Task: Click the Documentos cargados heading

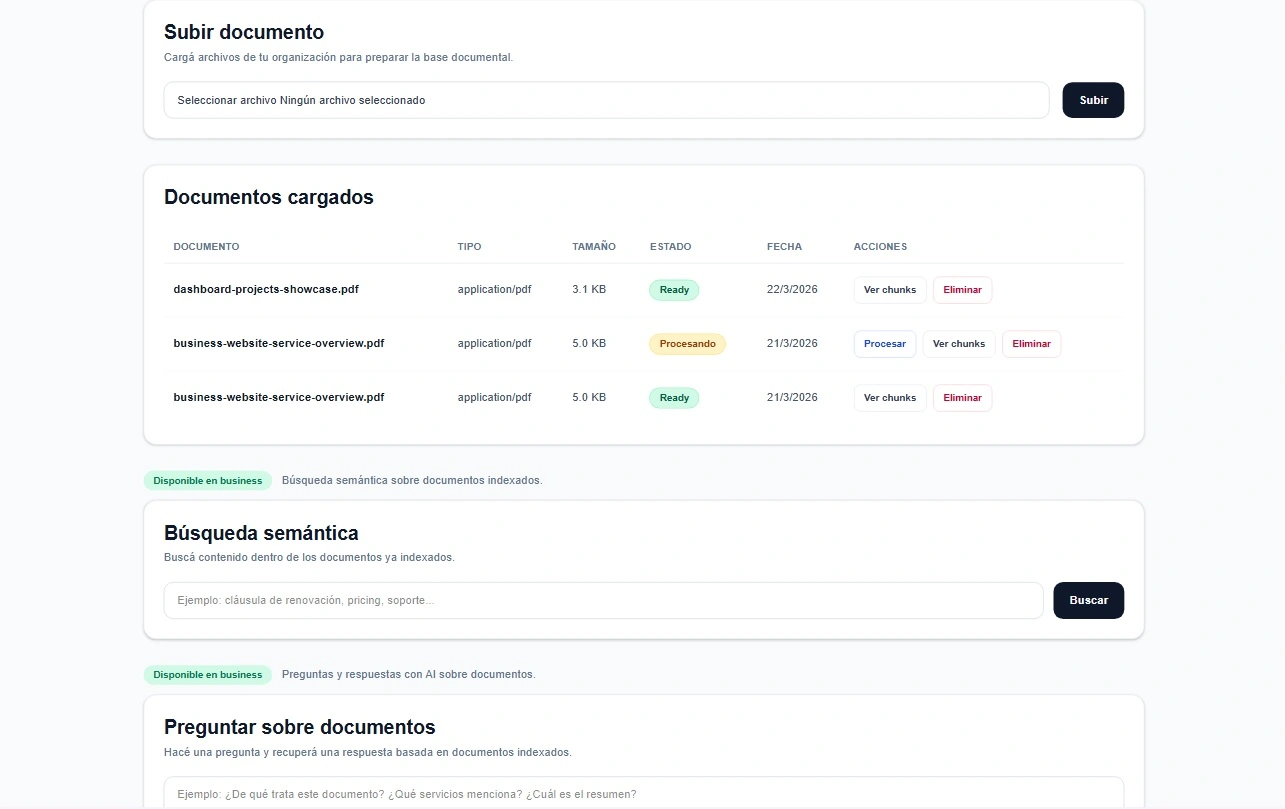Action: coord(269,197)
